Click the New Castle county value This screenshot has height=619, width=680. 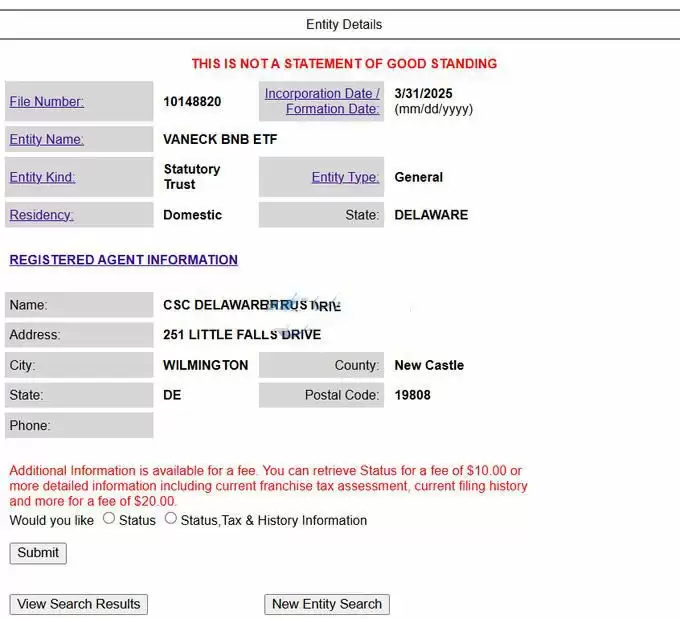[429, 365]
